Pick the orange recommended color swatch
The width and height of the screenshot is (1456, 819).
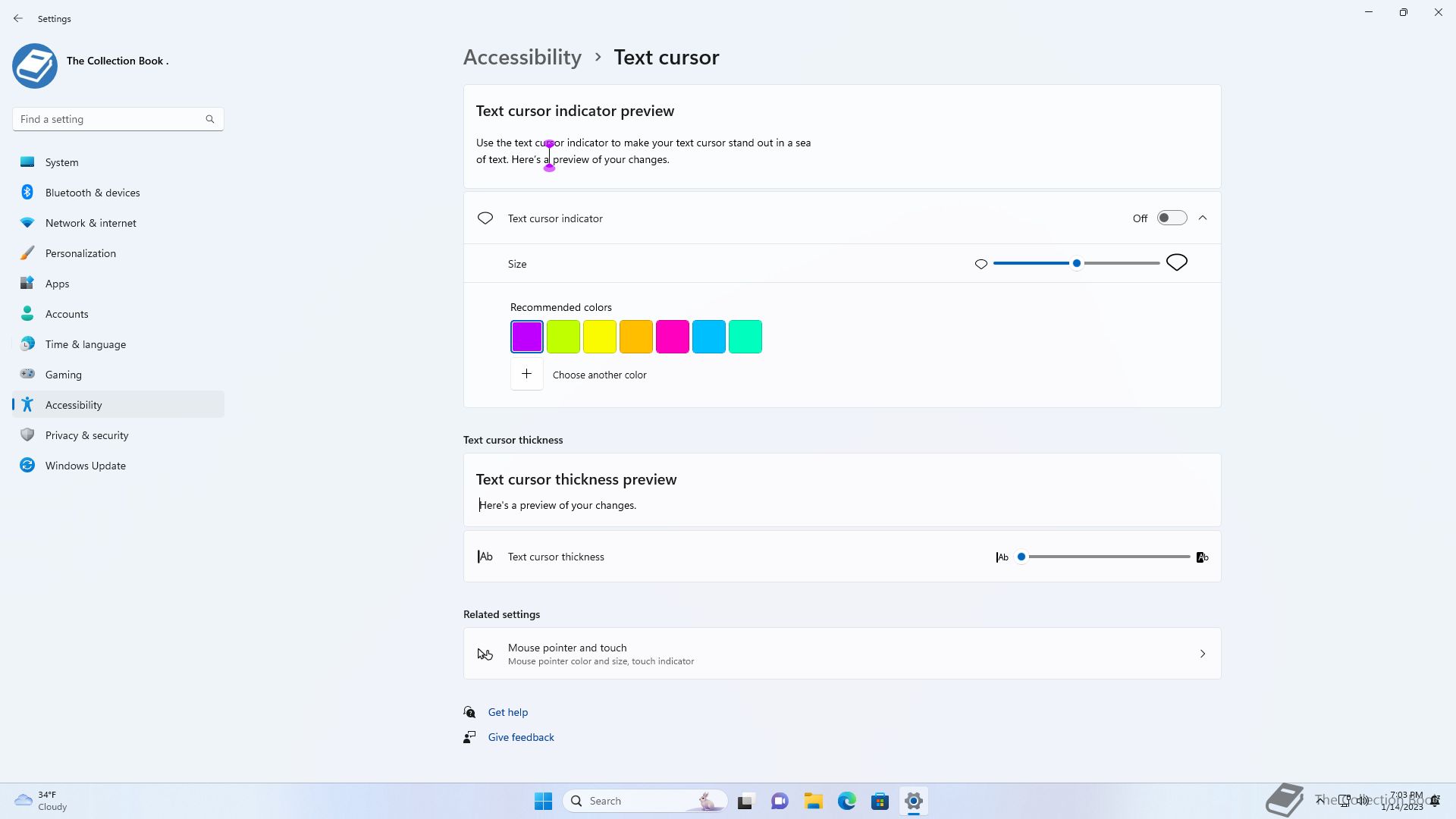(x=635, y=337)
